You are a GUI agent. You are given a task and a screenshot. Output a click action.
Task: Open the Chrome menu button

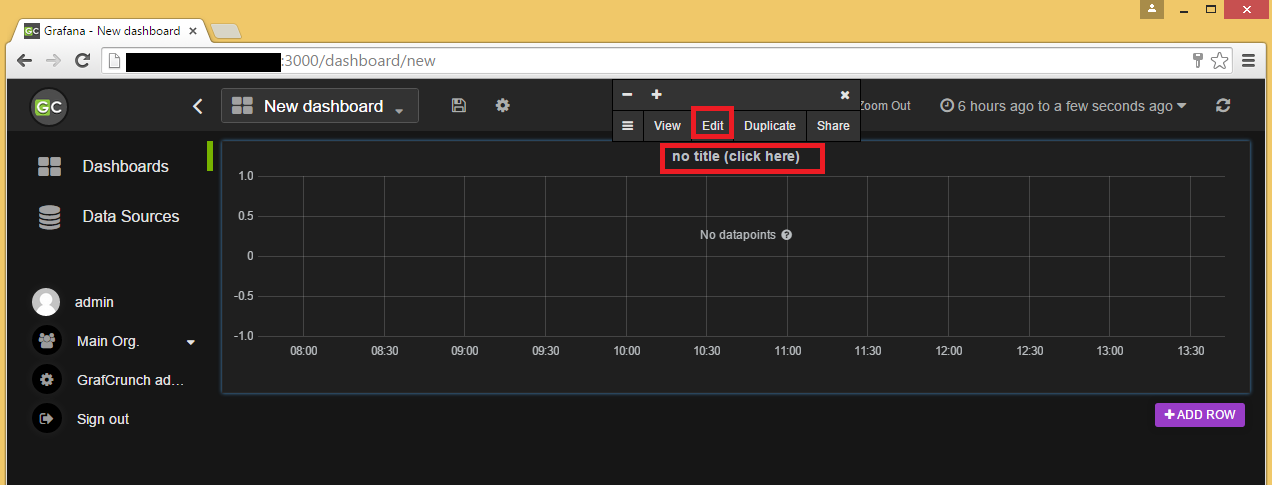(x=1248, y=61)
